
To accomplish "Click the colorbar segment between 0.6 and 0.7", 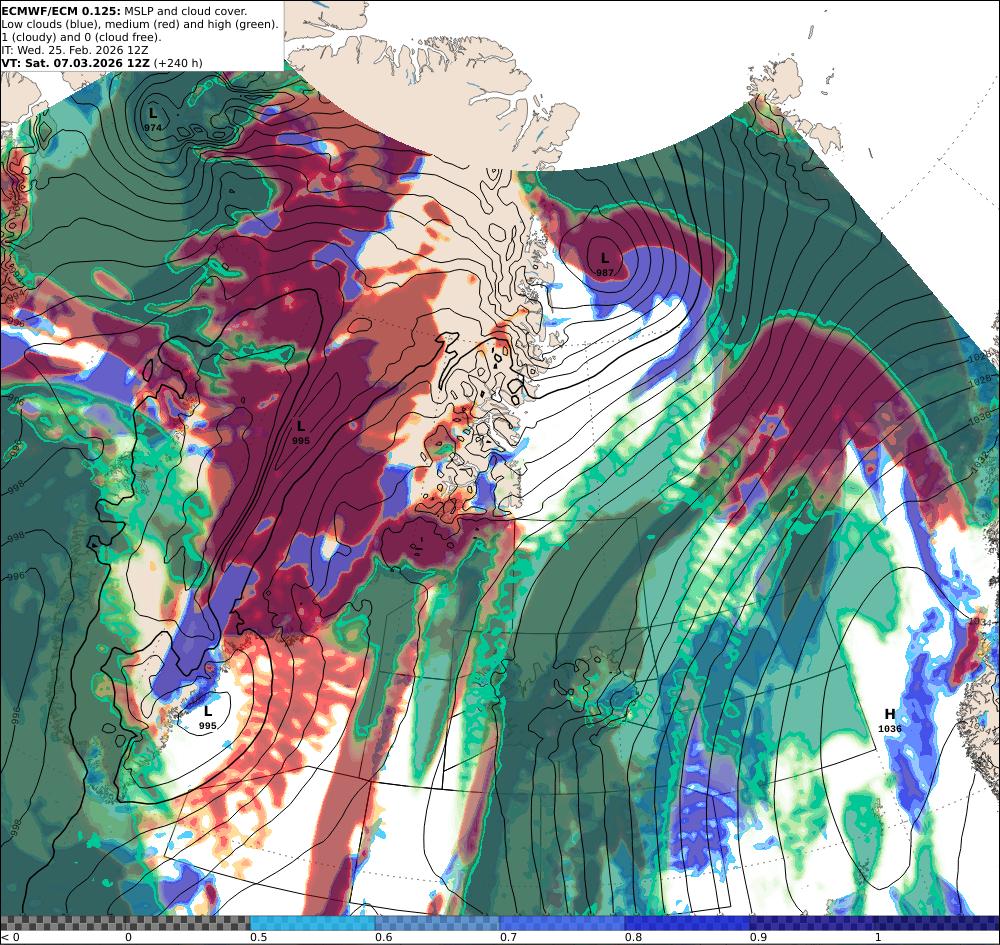I will coord(438,923).
